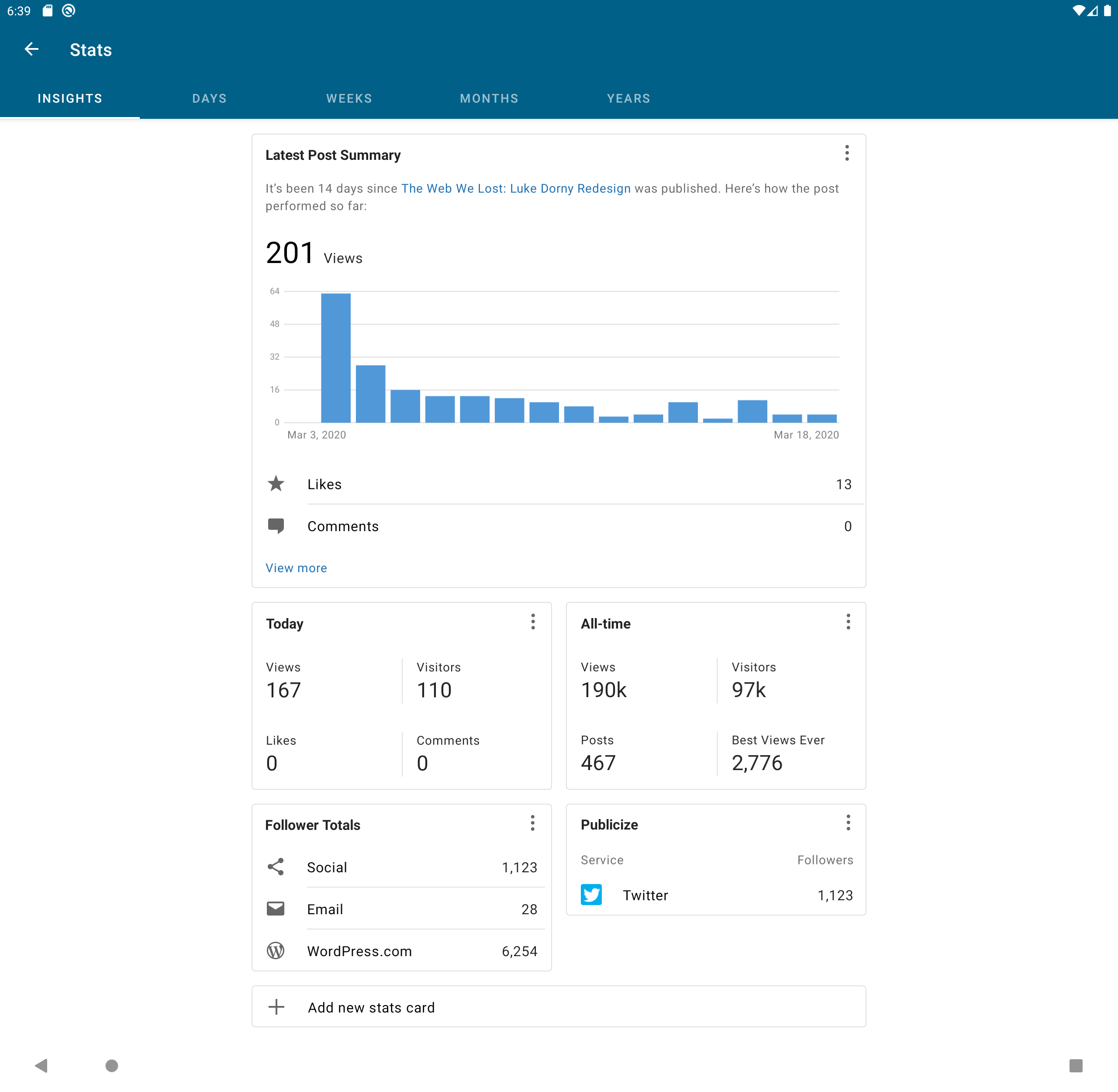Switch to the Days tab
Viewport: 1118px width, 1092px height.
(209, 99)
